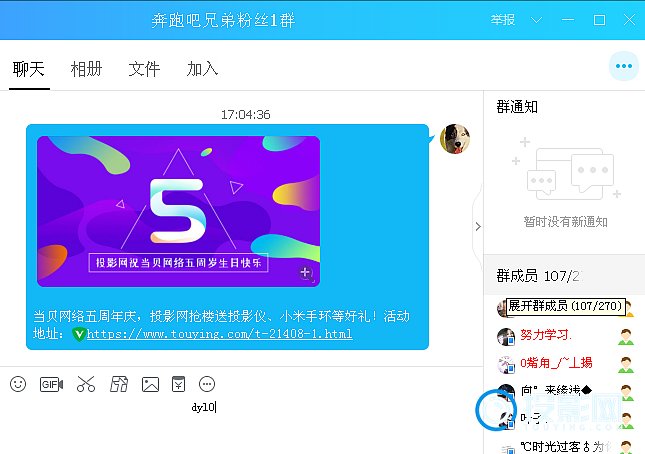Click the blue three-dot more options button
645x454 pixels.
coord(624,66)
